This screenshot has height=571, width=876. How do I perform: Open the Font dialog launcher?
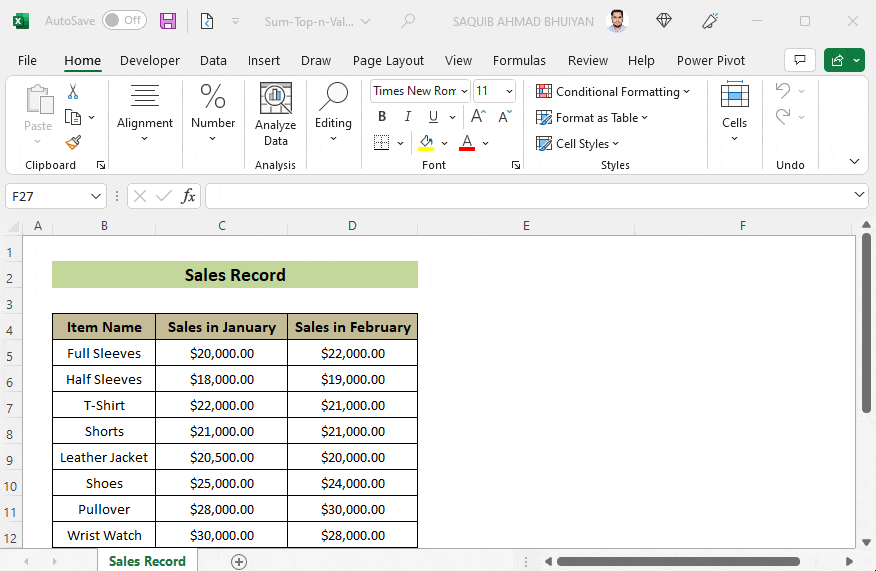(x=516, y=165)
